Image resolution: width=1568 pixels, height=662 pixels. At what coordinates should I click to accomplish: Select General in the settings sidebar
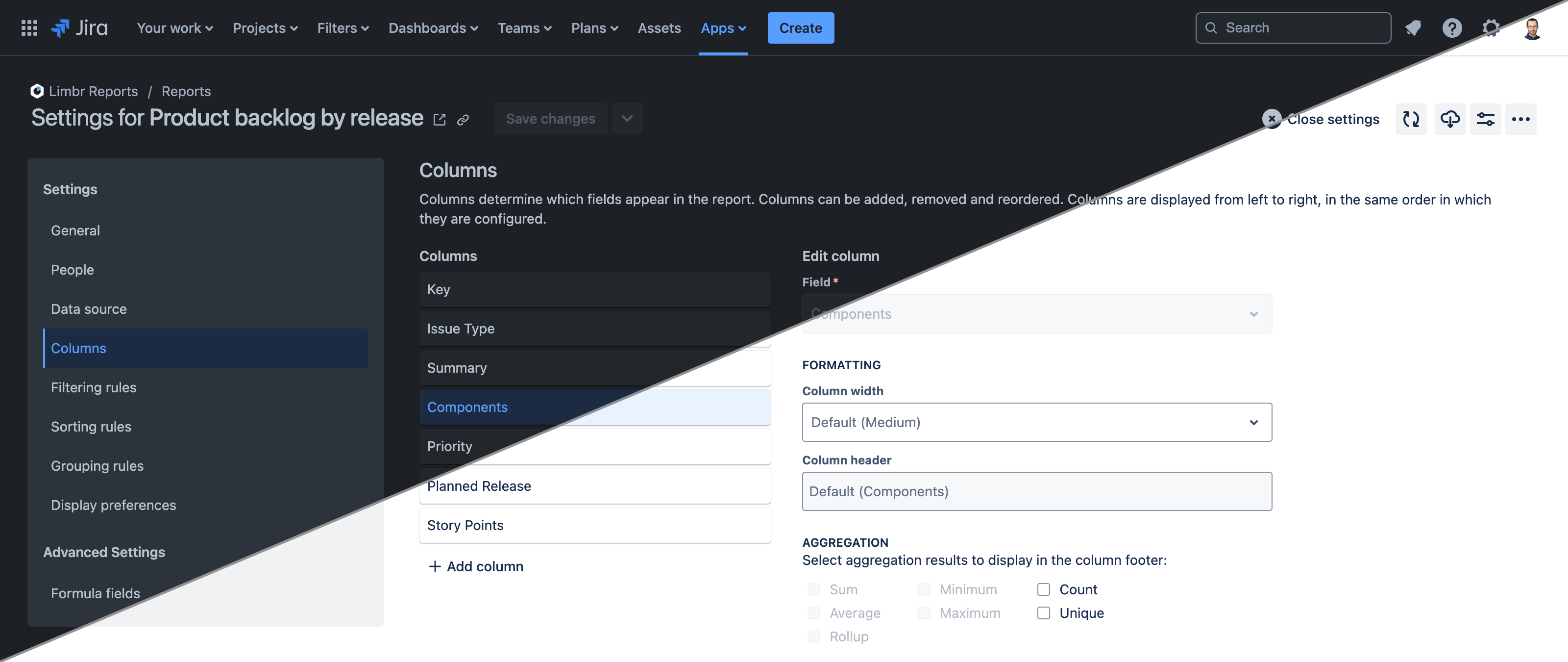tap(206, 231)
